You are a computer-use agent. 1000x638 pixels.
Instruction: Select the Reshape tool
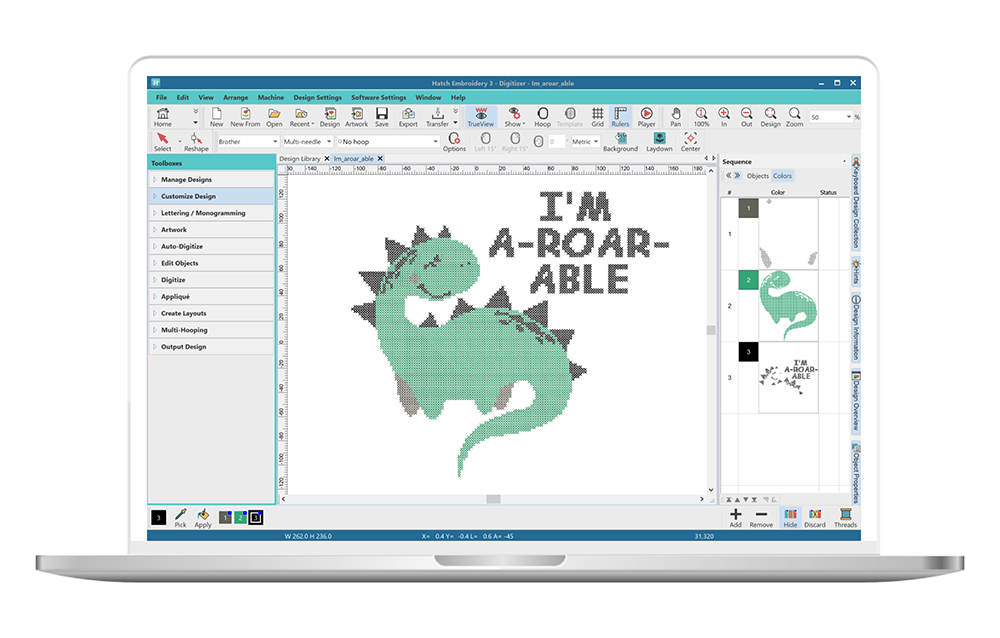(x=196, y=141)
